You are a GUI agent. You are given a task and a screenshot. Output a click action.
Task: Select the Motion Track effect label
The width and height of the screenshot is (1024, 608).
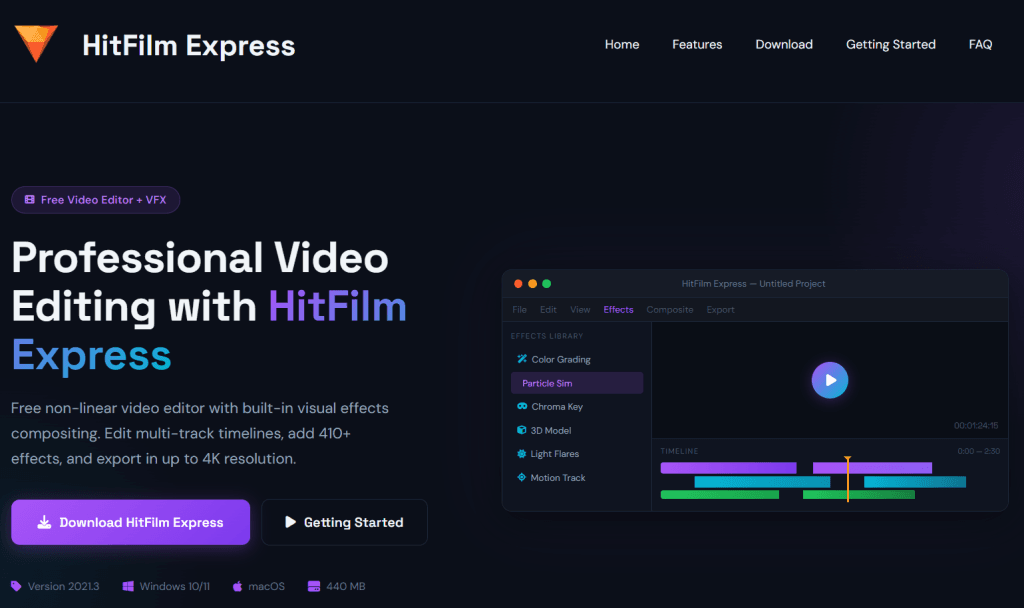[558, 477]
